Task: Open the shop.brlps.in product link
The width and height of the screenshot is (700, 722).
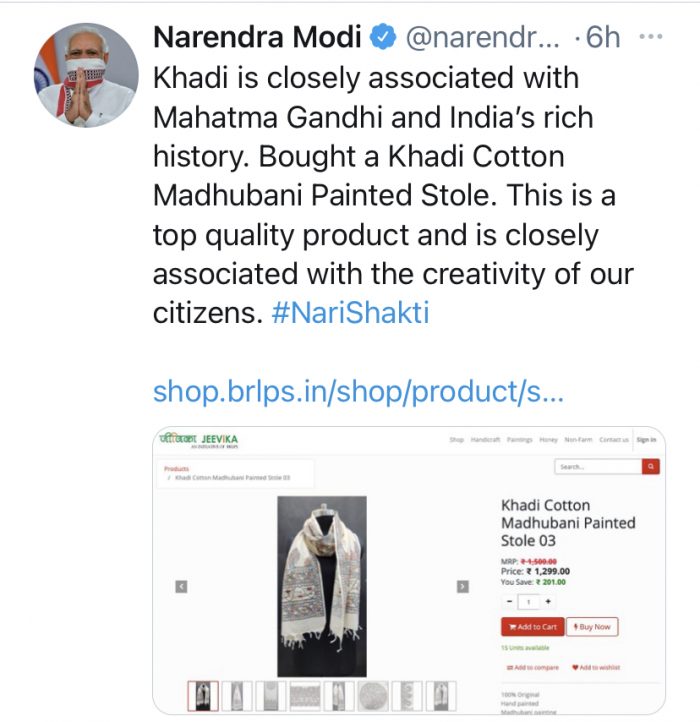Action: [x=358, y=391]
